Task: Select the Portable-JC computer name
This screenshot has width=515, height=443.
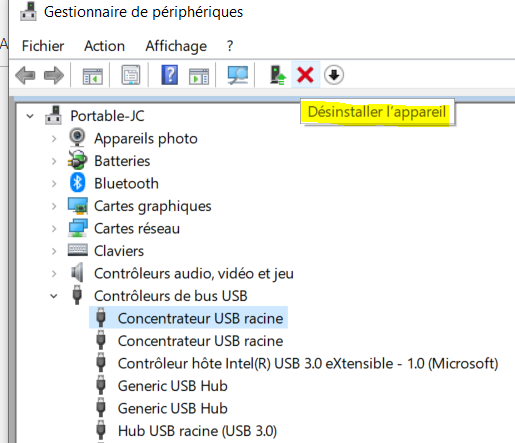Action: pos(107,116)
